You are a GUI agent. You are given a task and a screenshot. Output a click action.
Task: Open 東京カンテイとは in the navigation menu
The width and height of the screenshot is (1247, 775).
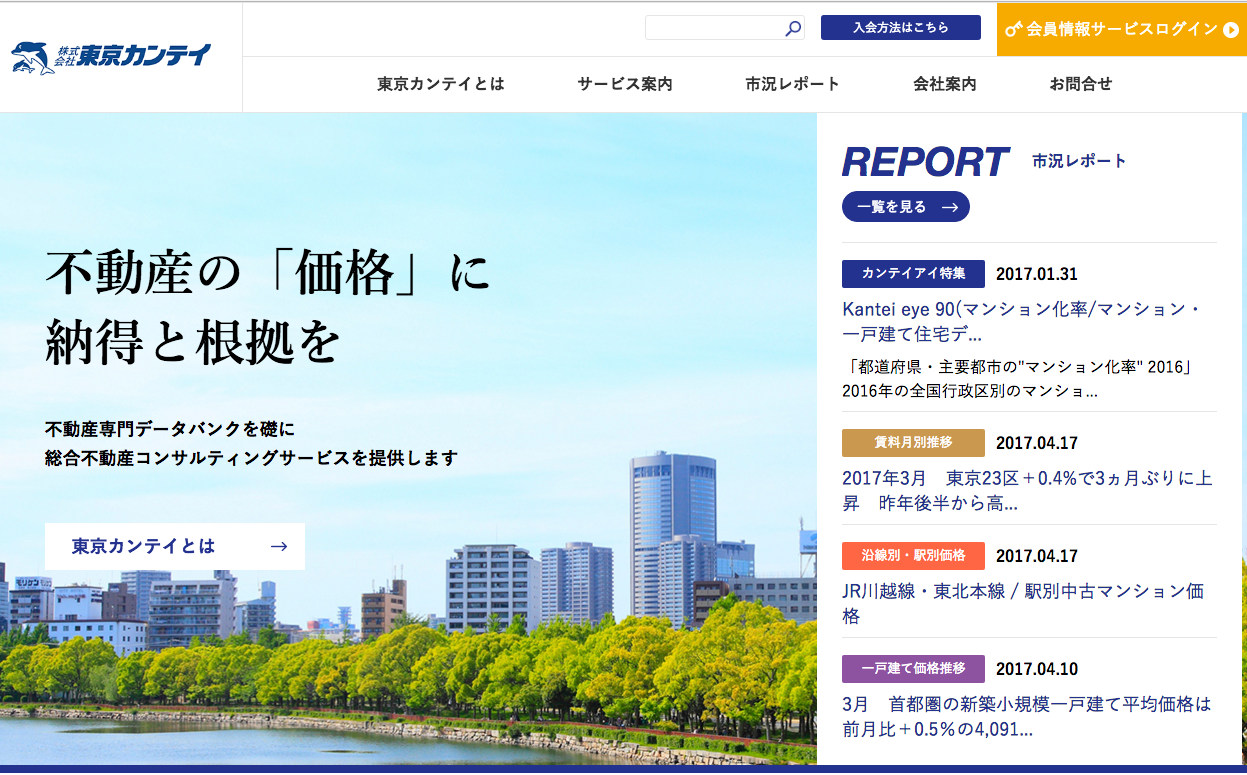[x=440, y=84]
